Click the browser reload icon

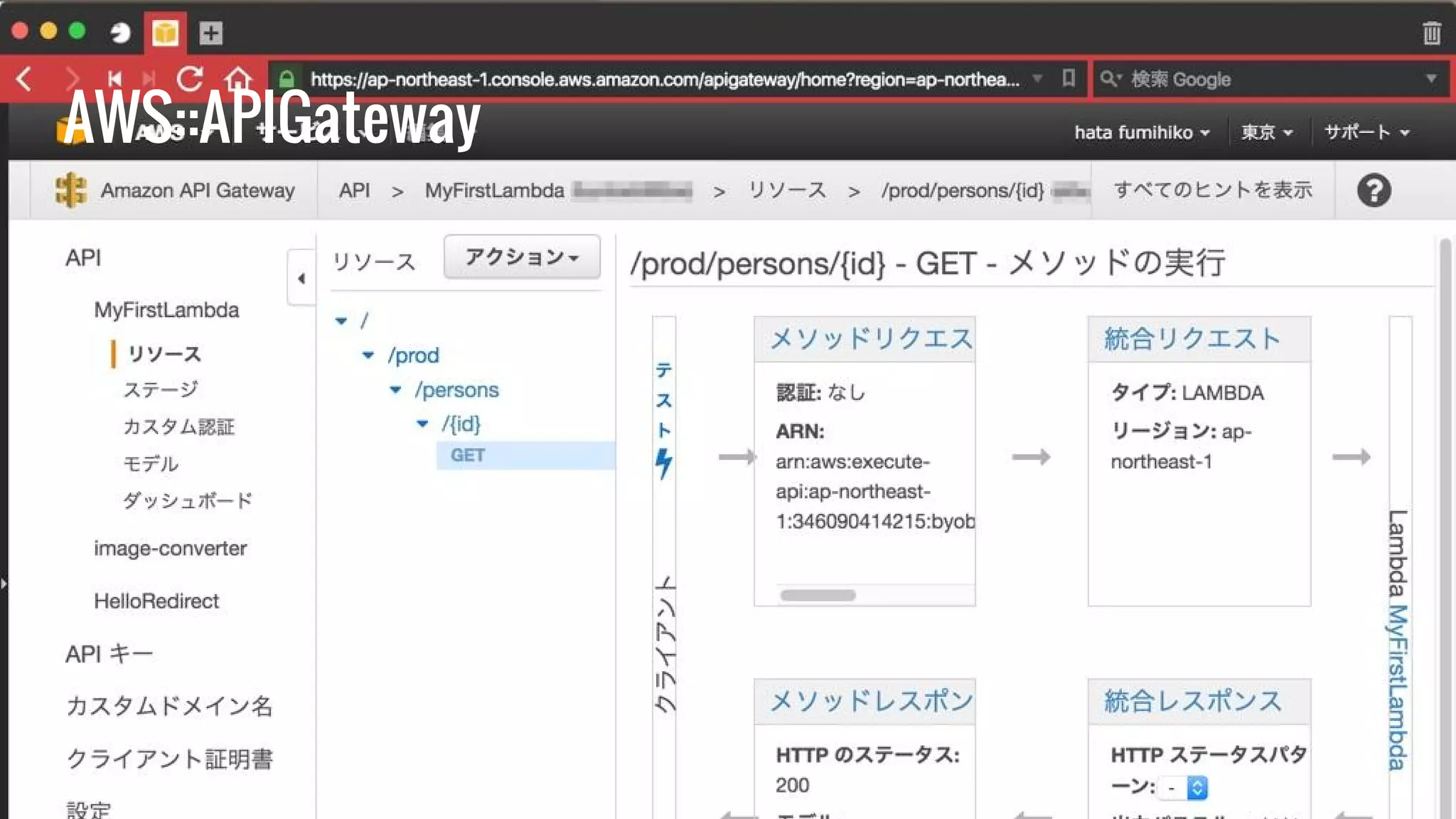point(190,78)
